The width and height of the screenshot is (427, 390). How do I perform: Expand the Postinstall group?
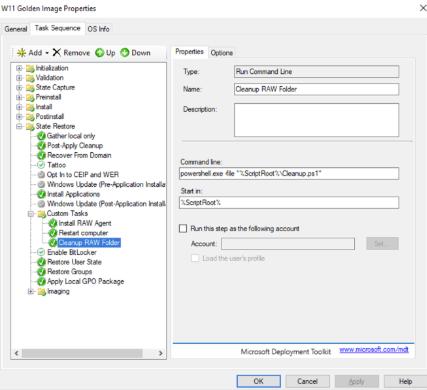19,117
